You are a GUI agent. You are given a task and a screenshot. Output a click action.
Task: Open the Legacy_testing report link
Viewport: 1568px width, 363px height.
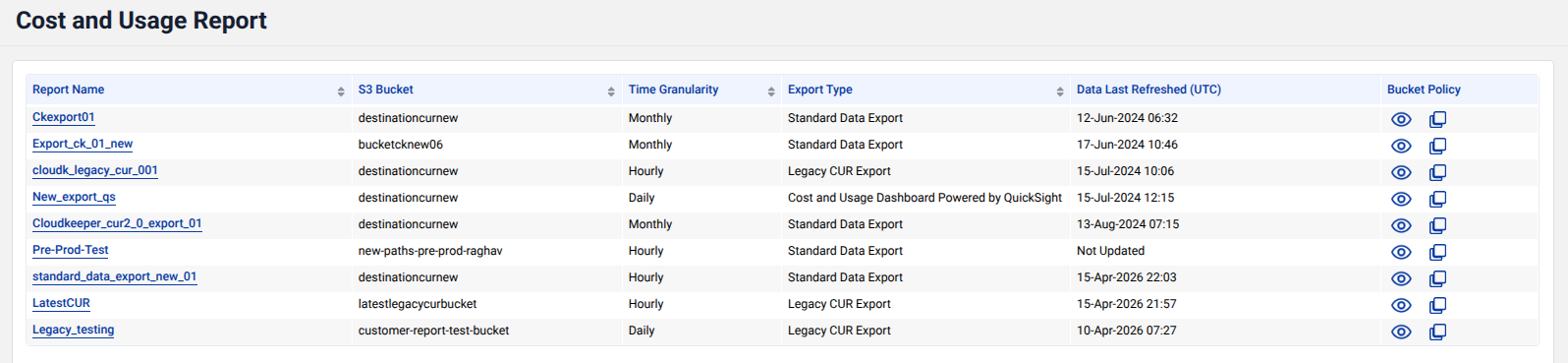coord(74,330)
